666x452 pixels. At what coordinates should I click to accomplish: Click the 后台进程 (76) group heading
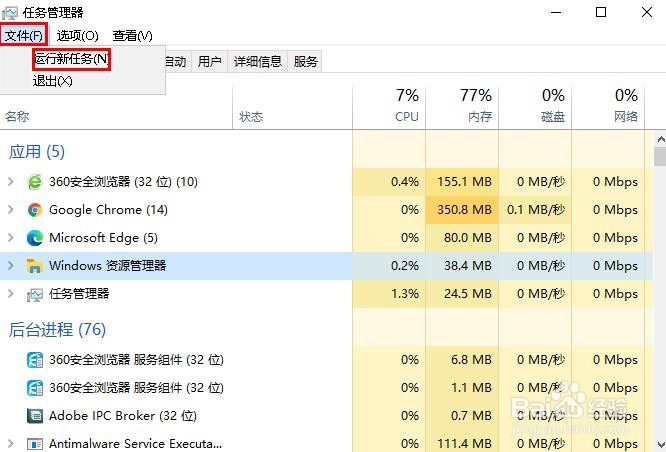(57, 330)
